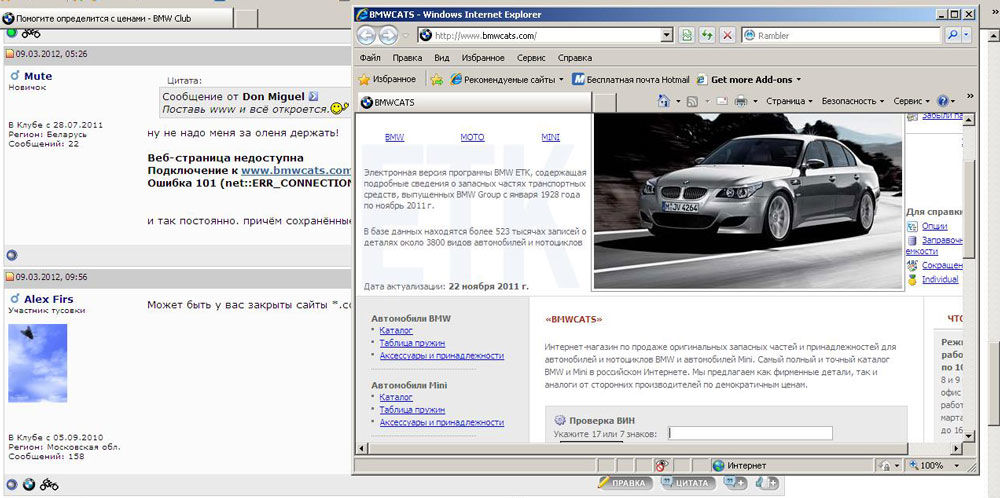Select the BMW Club forum tab
Viewport: 1000px width, 498px height.
coord(116,18)
